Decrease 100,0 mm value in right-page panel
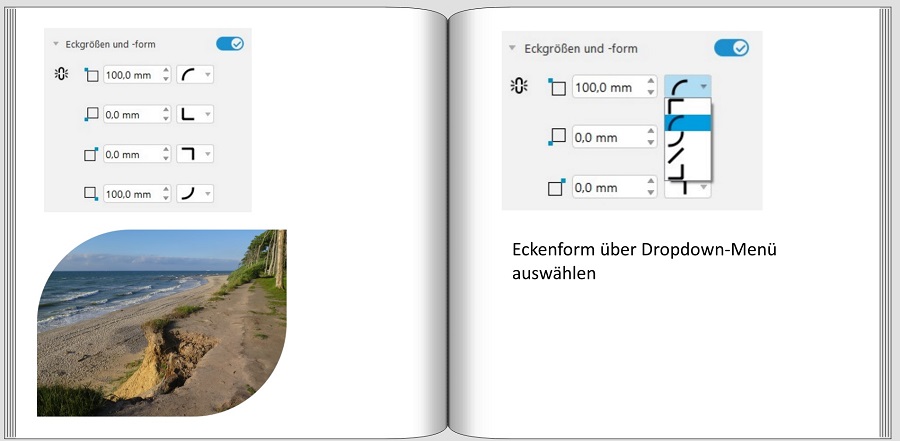This screenshot has width=900, height=441. pos(651,92)
